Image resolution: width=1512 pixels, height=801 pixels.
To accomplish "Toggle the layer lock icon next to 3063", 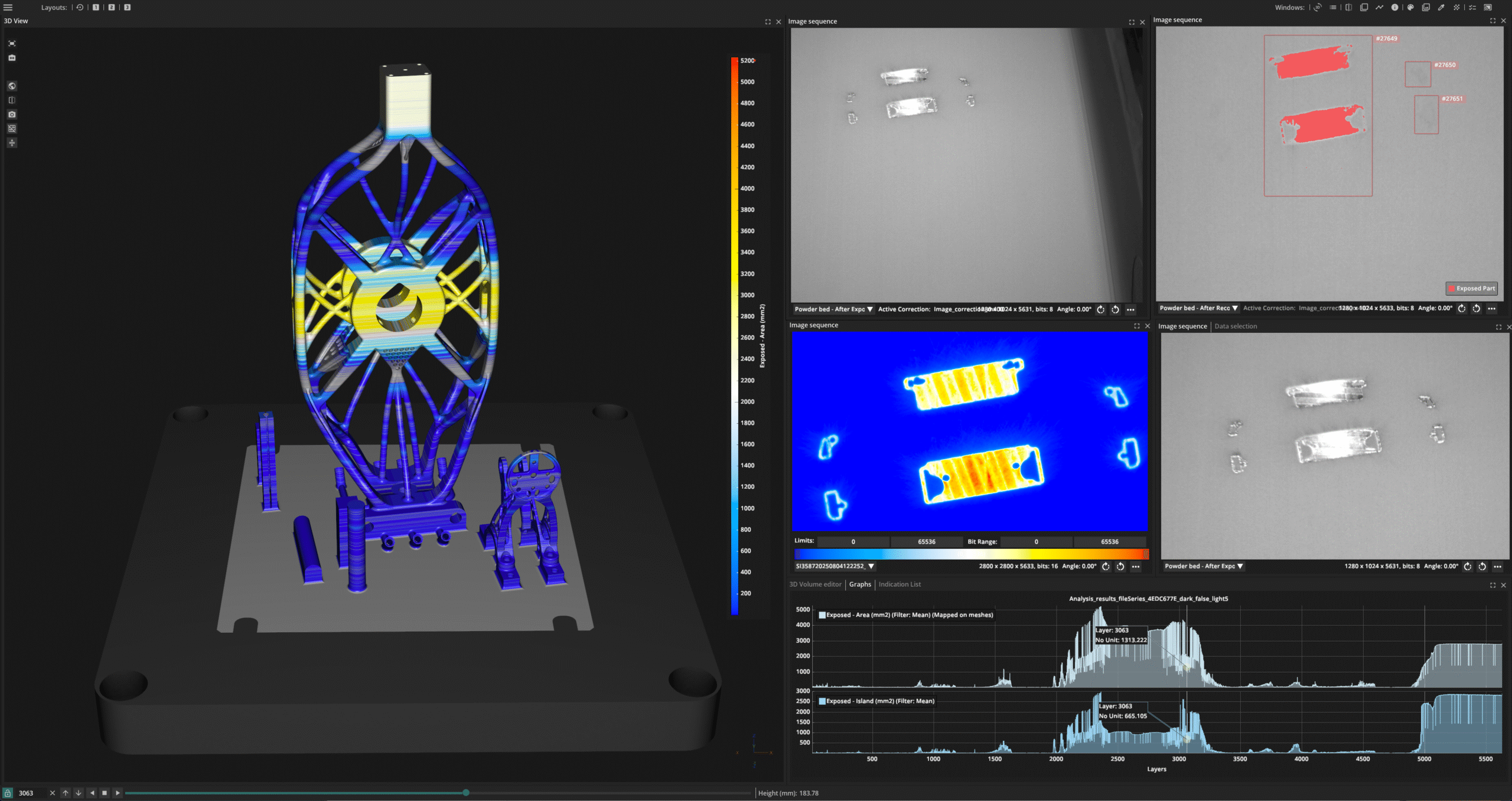I will [8, 793].
